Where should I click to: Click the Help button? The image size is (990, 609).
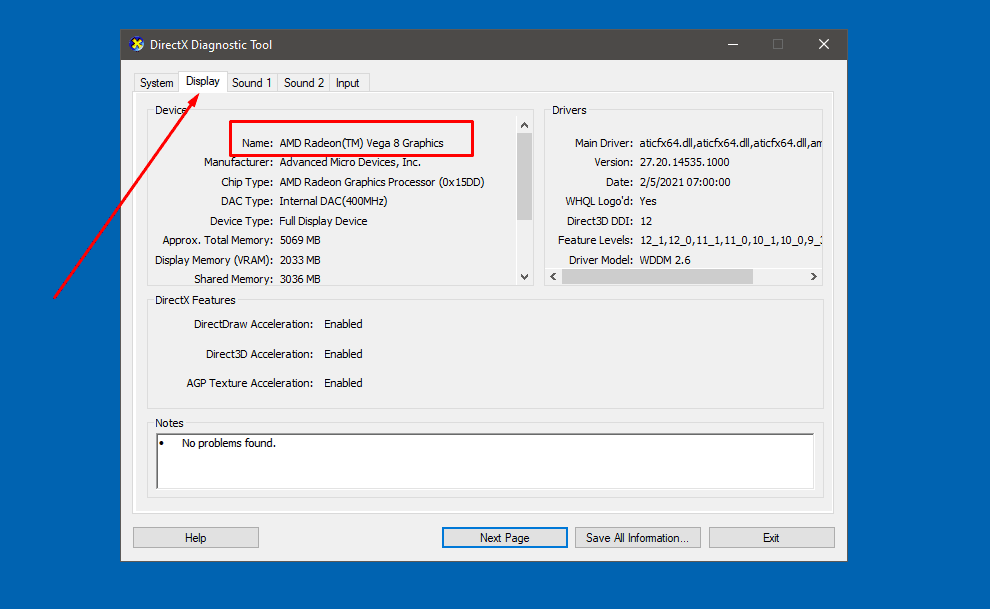tap(196, 538)
